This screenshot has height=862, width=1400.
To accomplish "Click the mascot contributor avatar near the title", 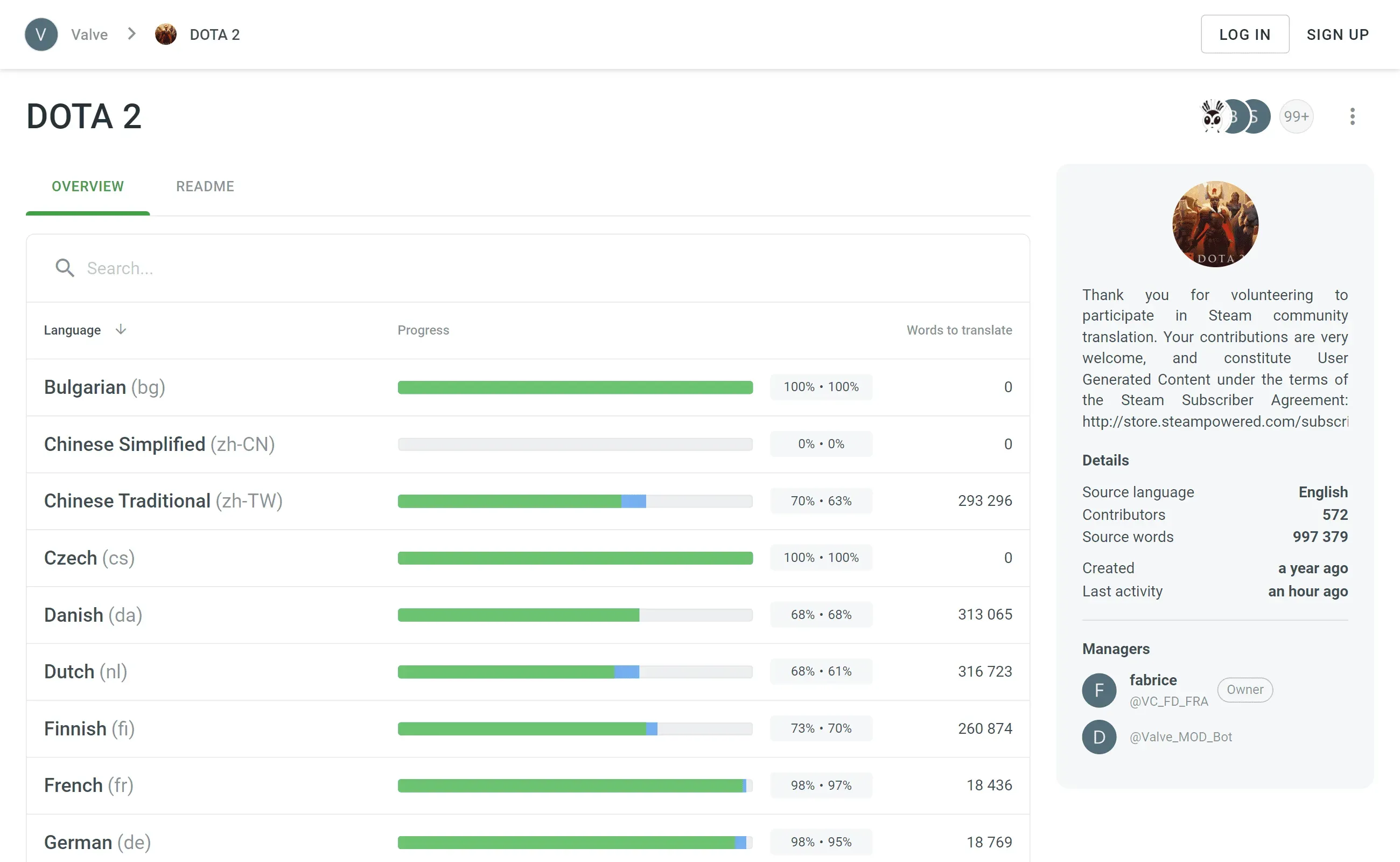I will (x=1211, y=116).
